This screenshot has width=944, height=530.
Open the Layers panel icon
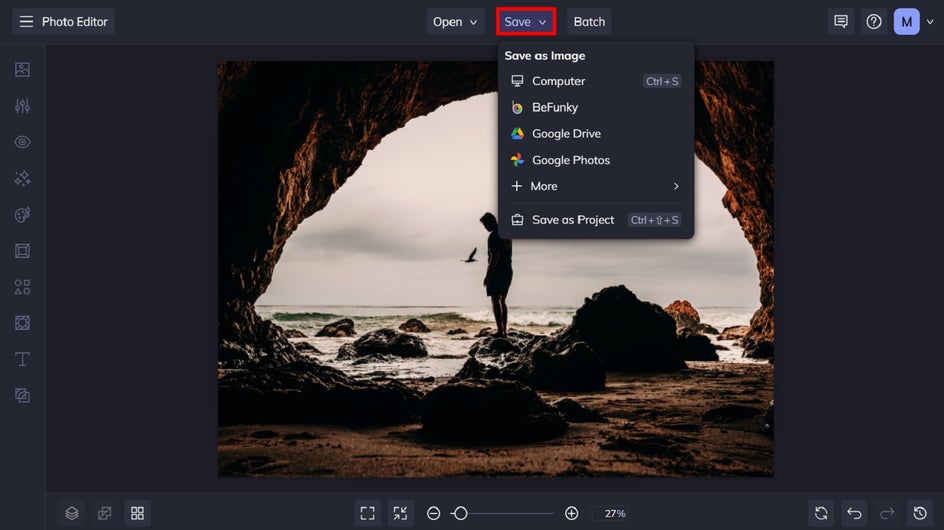pos(72,513)
